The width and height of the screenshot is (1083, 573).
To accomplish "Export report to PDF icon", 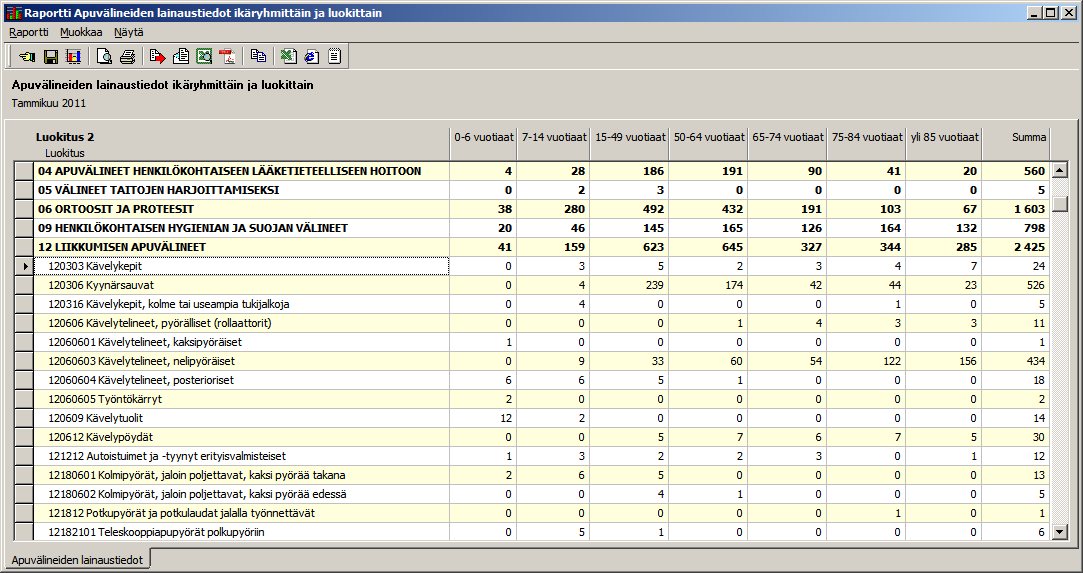I will point(227,57).
